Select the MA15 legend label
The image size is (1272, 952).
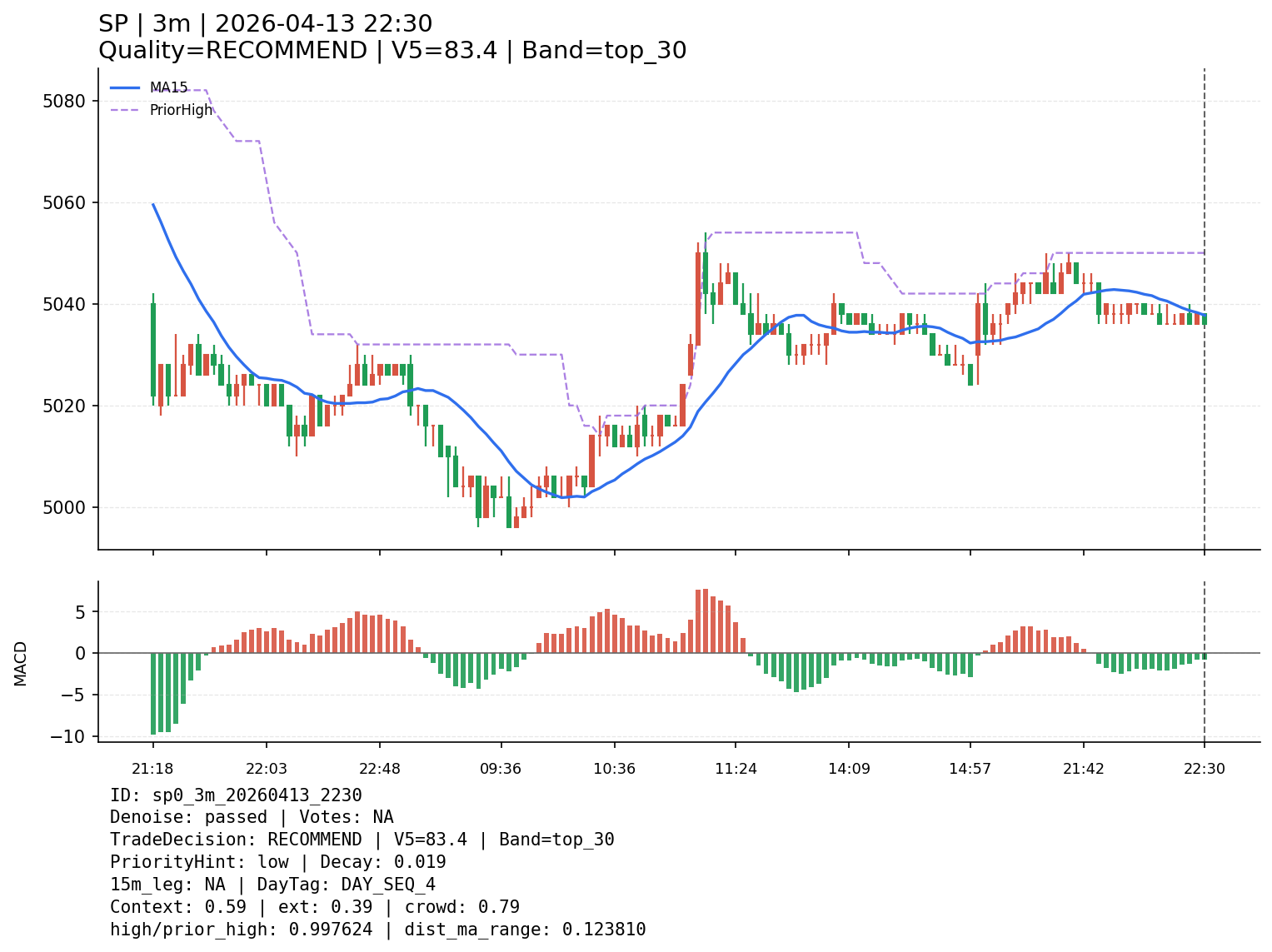click(x=168, y=87)
